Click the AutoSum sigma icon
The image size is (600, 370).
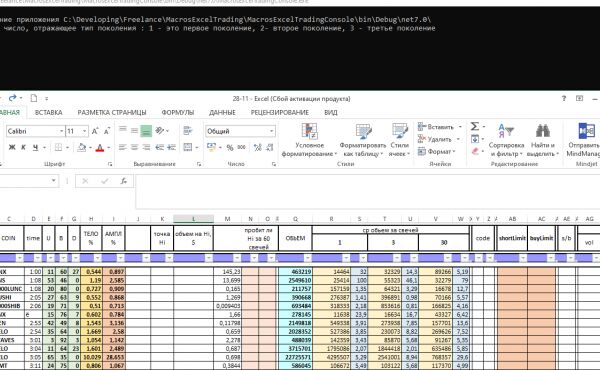click(474, 127)
